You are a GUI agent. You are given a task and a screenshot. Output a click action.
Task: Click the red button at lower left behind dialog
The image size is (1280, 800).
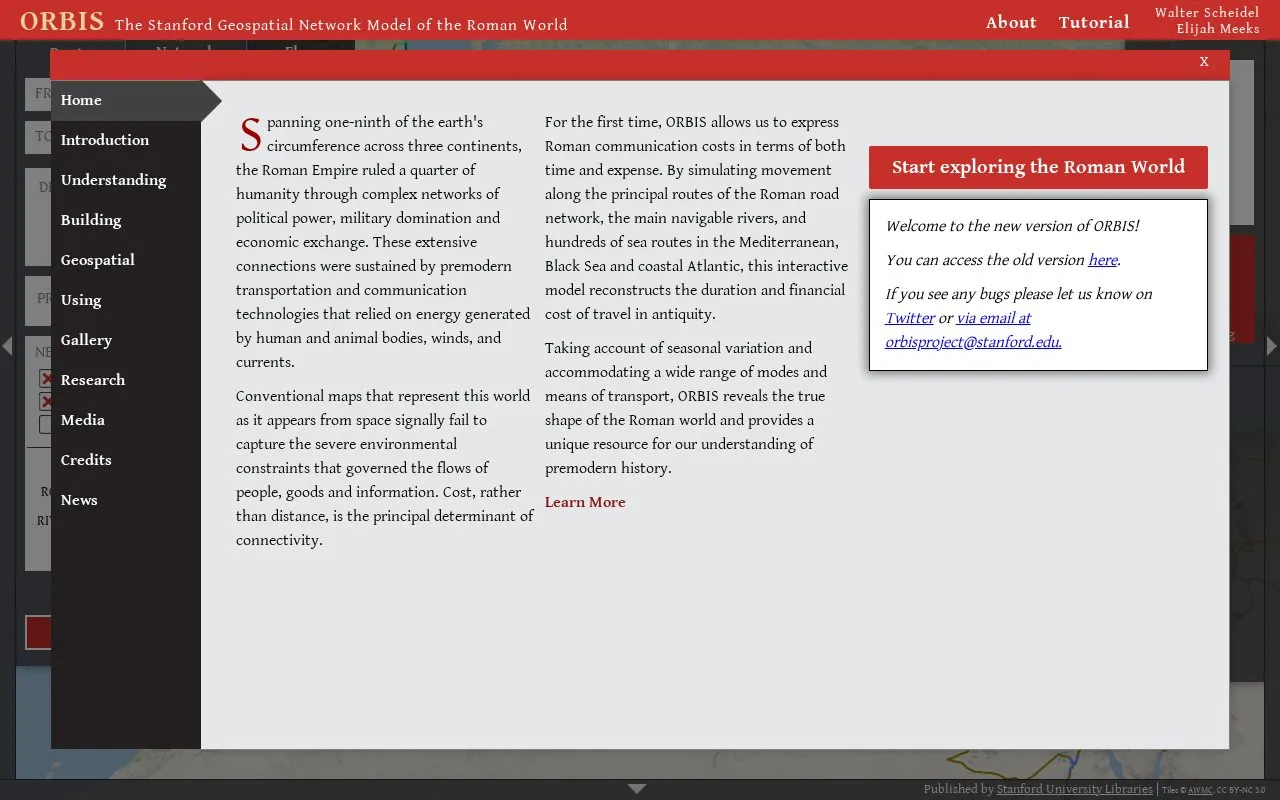pyautogui.click(x=38, y=632)
